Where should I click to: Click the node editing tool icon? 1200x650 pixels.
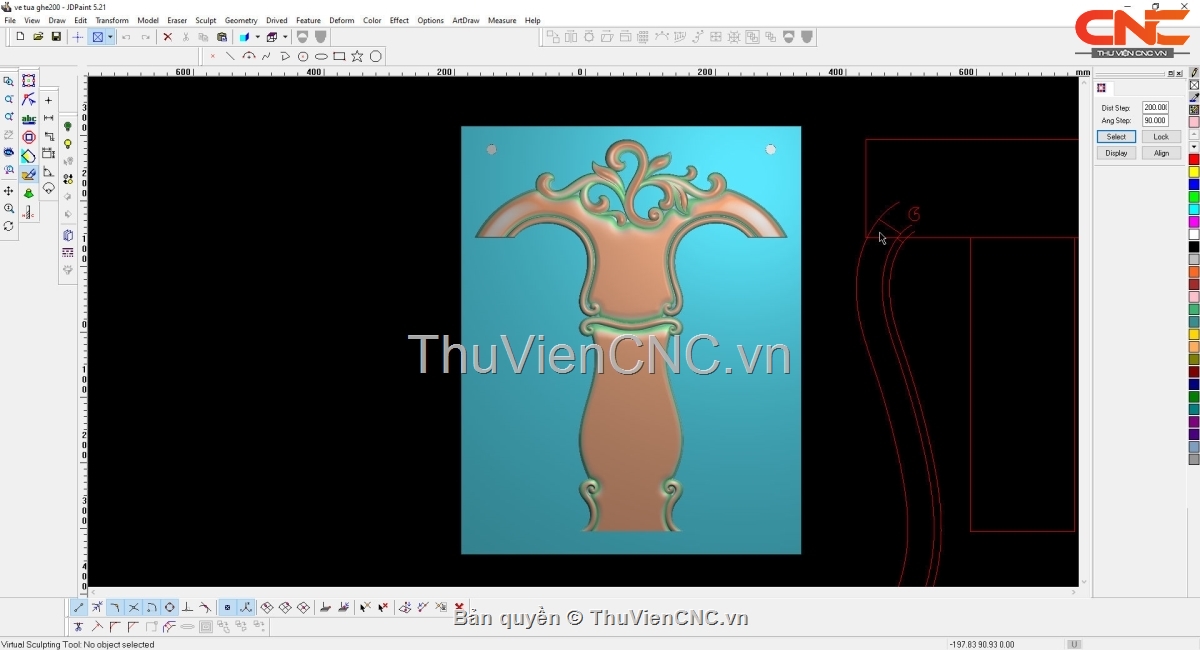point(29,100)
